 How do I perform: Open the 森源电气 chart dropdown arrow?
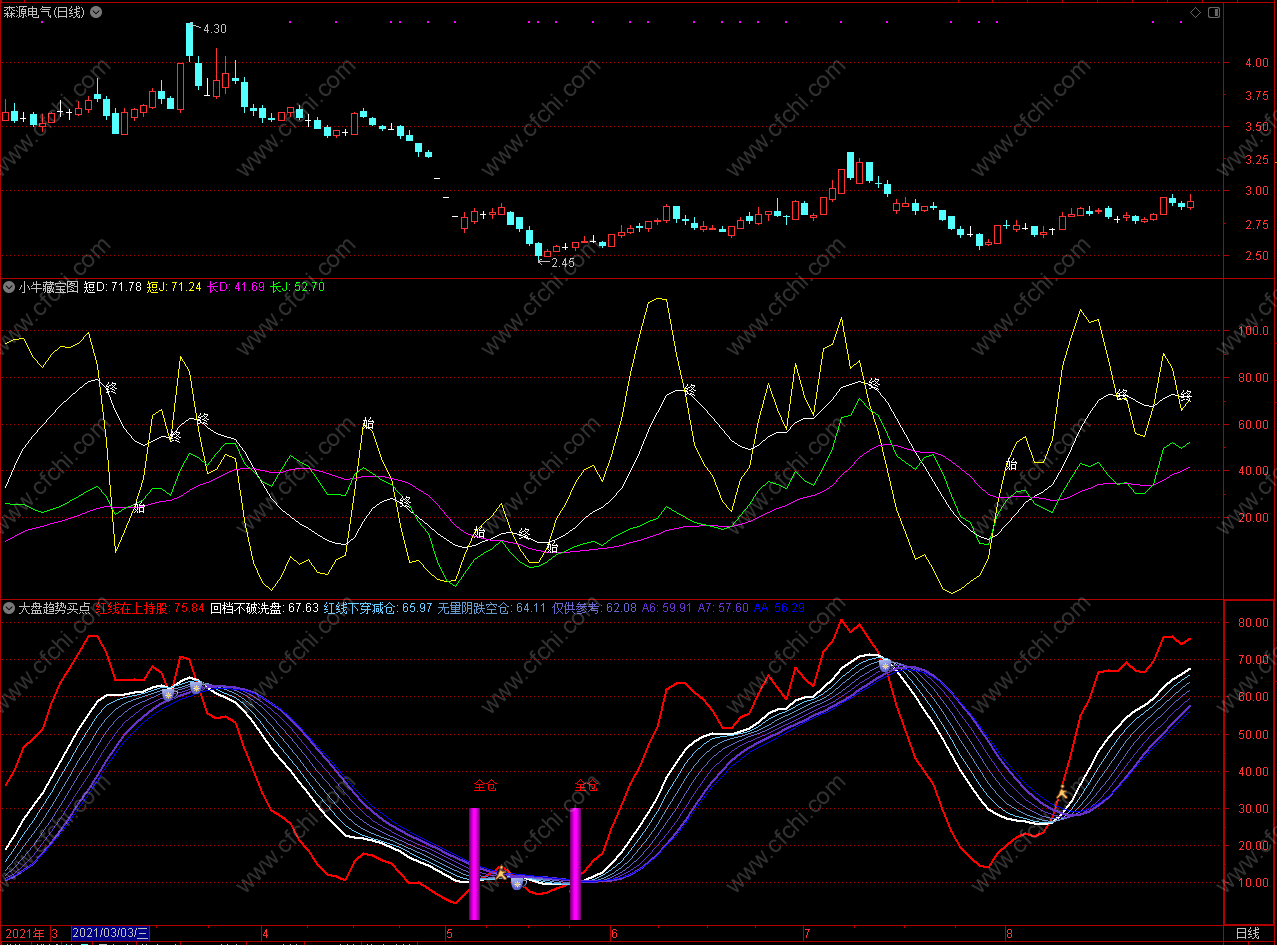(x=95, y=12)
